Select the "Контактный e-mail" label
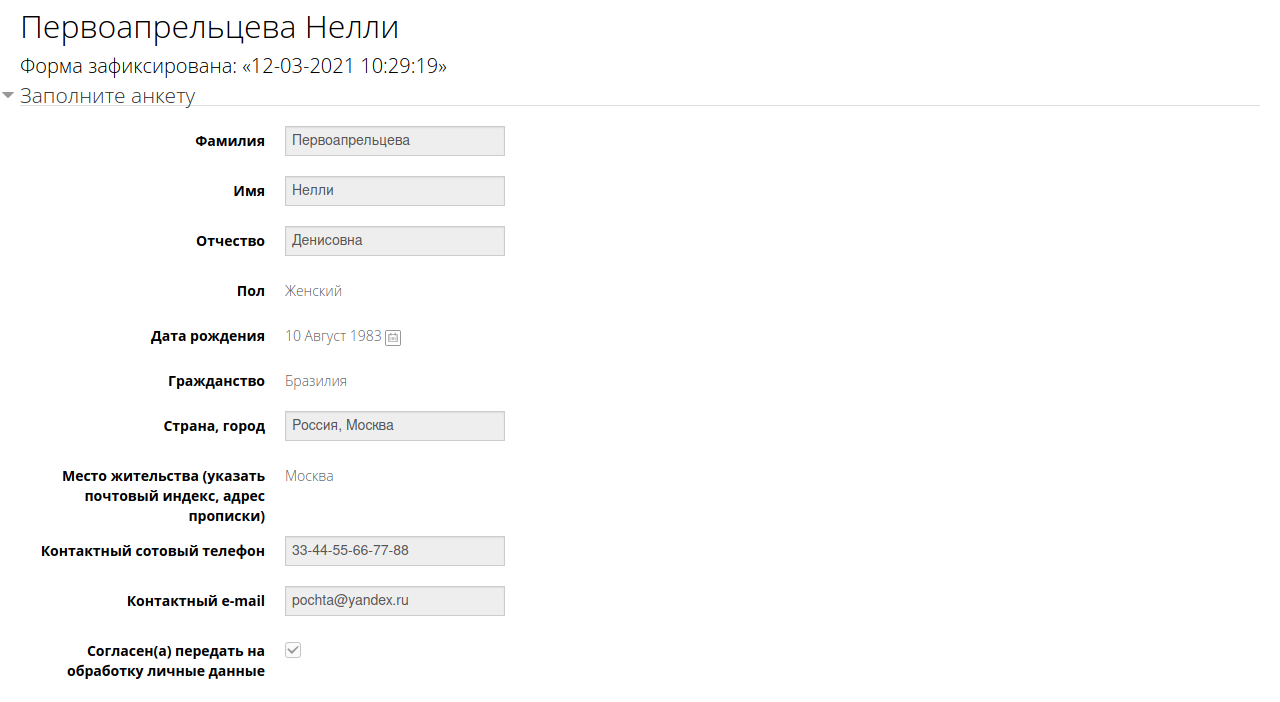This screenshot has height=702, width=1280. (196, 601)
